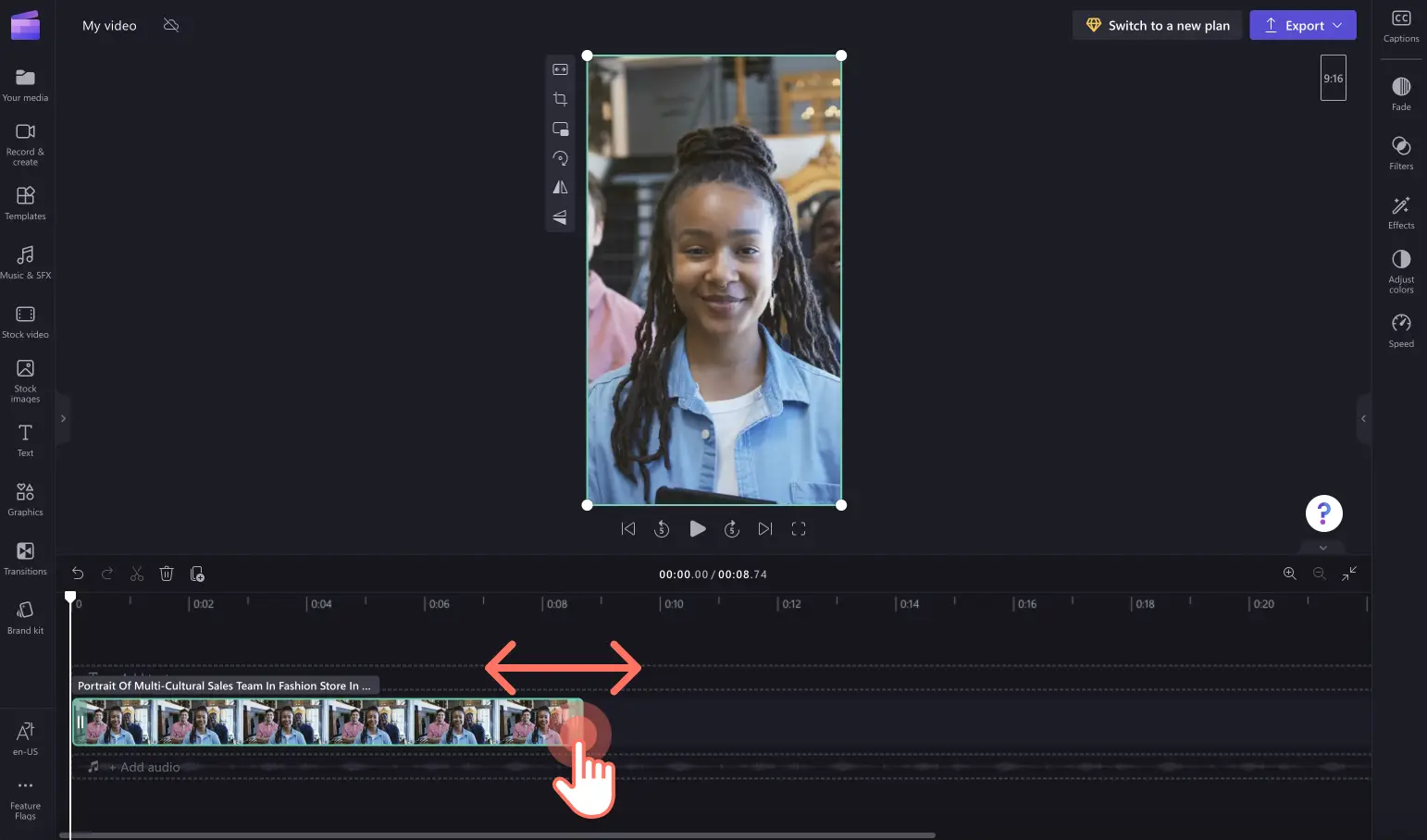The image size is (1427, 840).
Task: Open the Adjust colors panel
Action: [1401, 272]
